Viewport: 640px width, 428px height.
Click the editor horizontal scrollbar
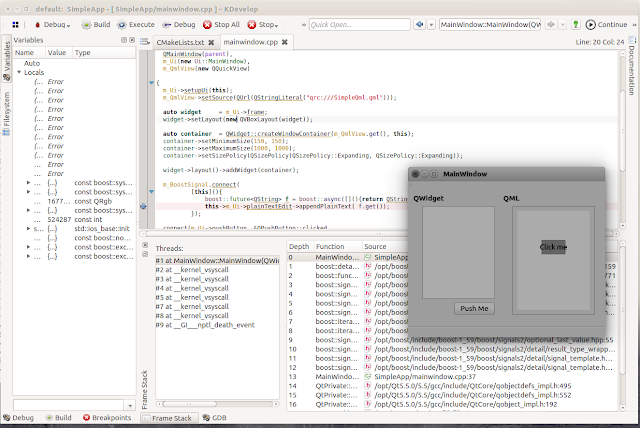(x=380, y=234)
